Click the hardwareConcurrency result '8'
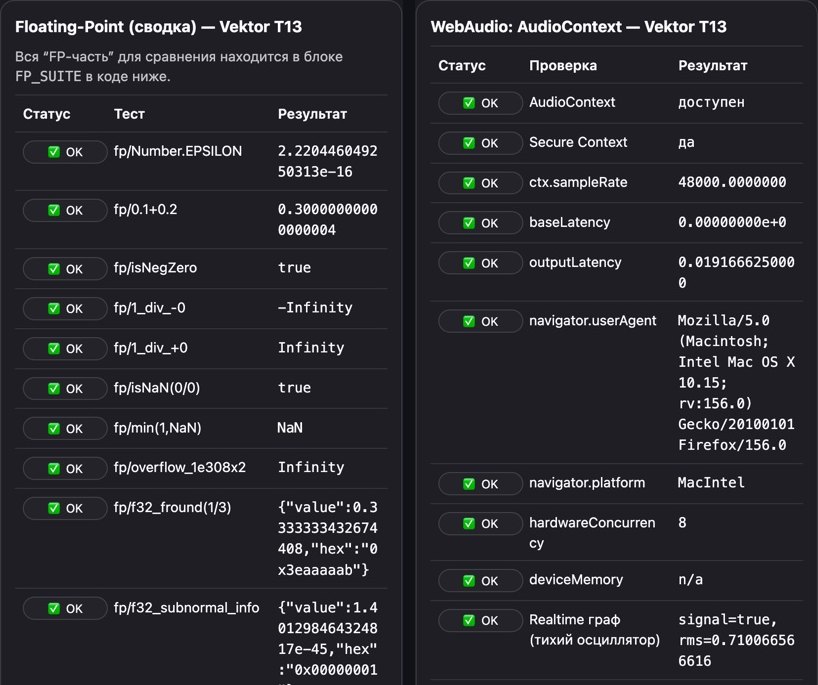 [x=682, y=523]
